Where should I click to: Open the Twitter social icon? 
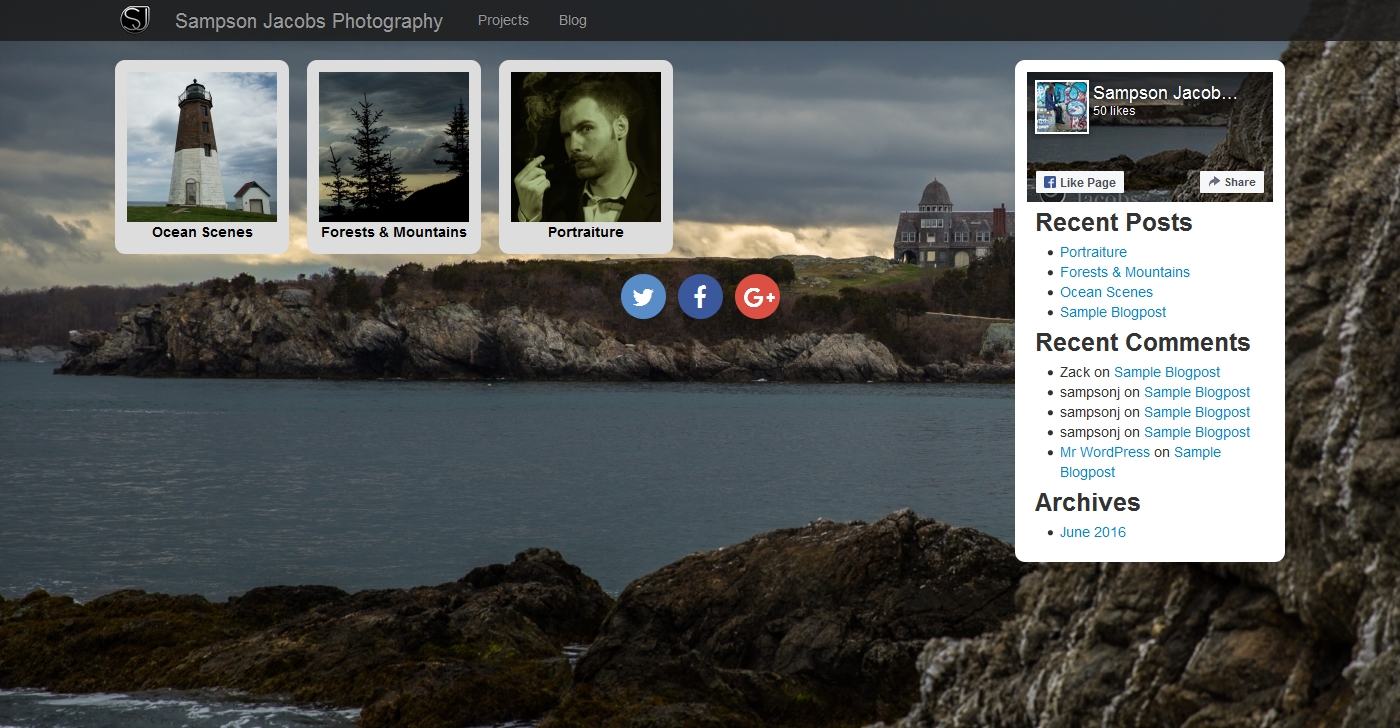click(643, 296)
